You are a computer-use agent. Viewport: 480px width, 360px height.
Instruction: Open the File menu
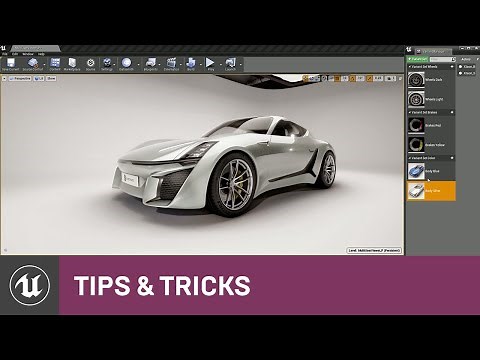click(4, 54)
